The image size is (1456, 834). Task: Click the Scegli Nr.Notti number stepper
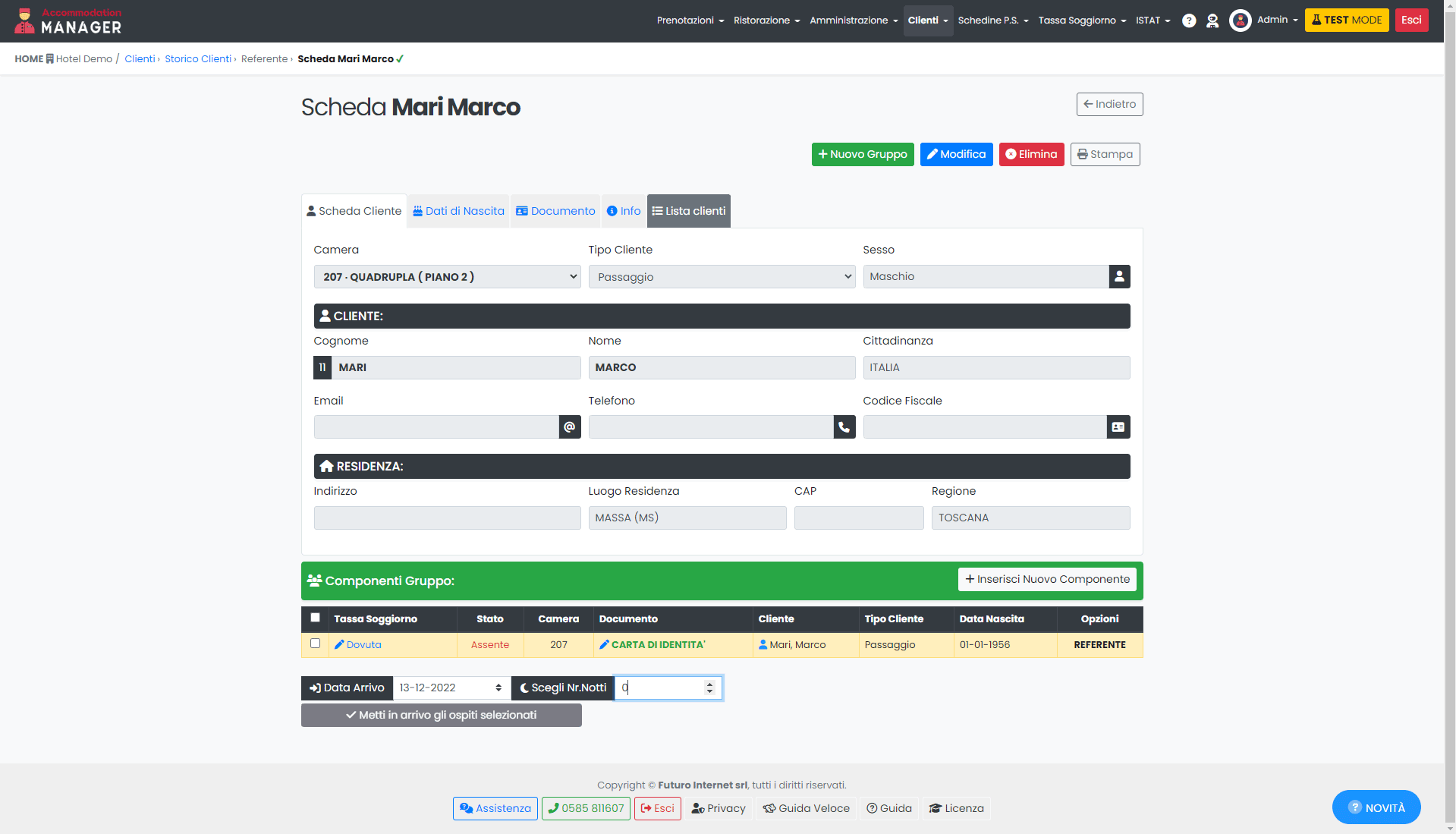tap(709, 688)
